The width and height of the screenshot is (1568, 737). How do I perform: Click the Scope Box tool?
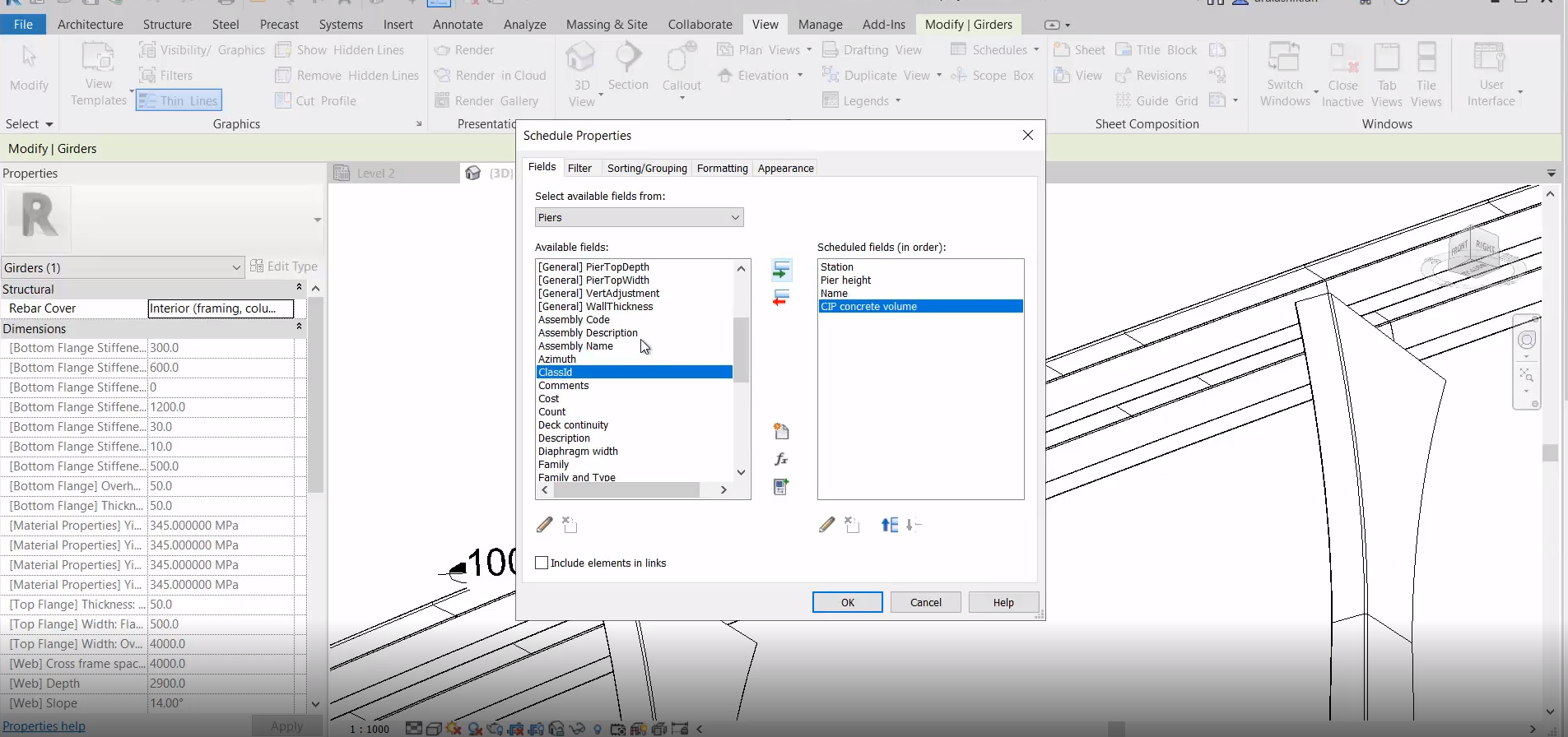pyautogui.click(x=992, y=76)
